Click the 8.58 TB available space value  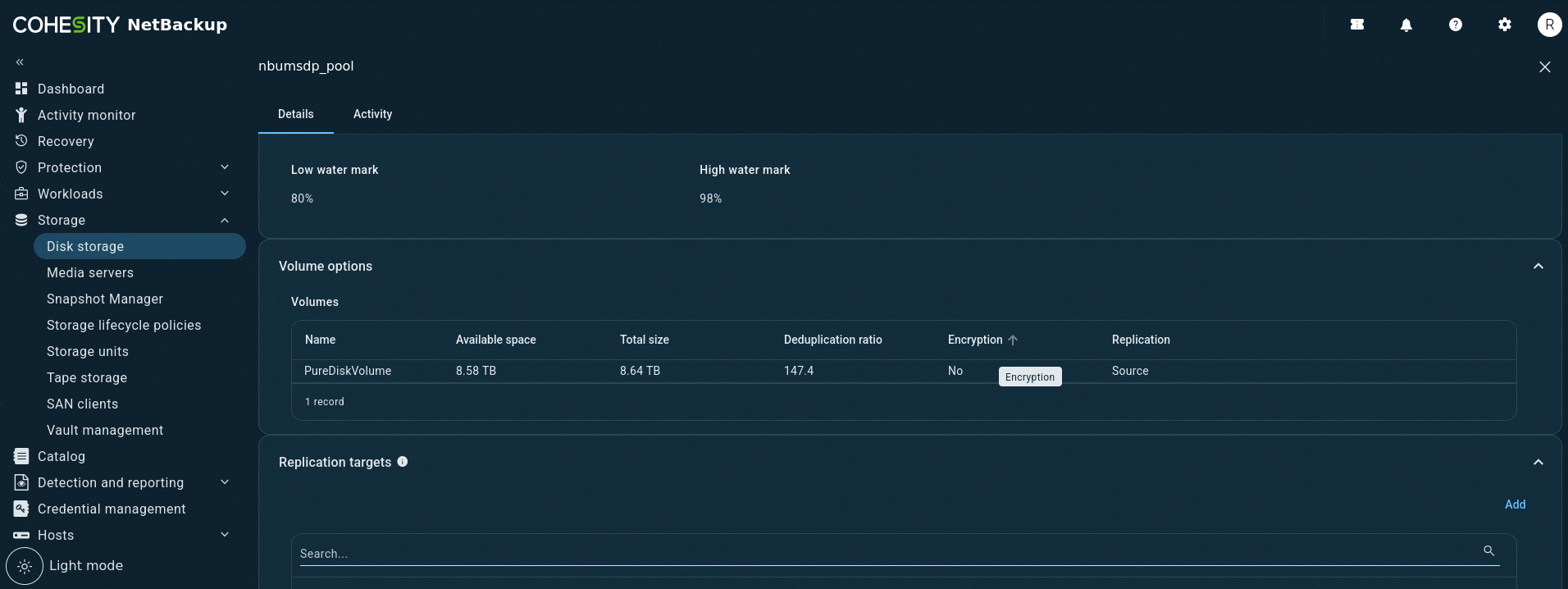[x=476, y=371]
